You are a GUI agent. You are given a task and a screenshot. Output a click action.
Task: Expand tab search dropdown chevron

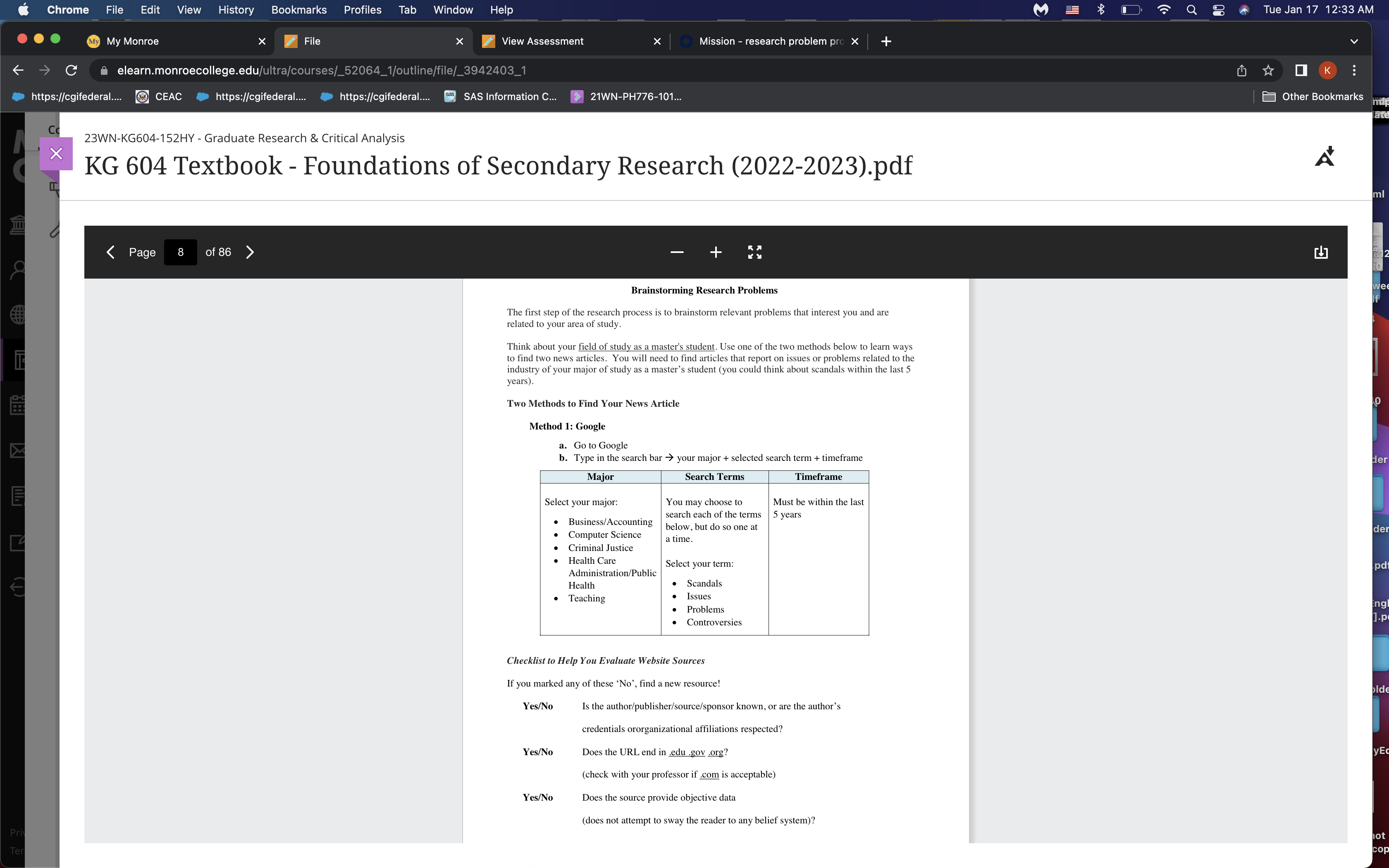(x=1355, y=41)
